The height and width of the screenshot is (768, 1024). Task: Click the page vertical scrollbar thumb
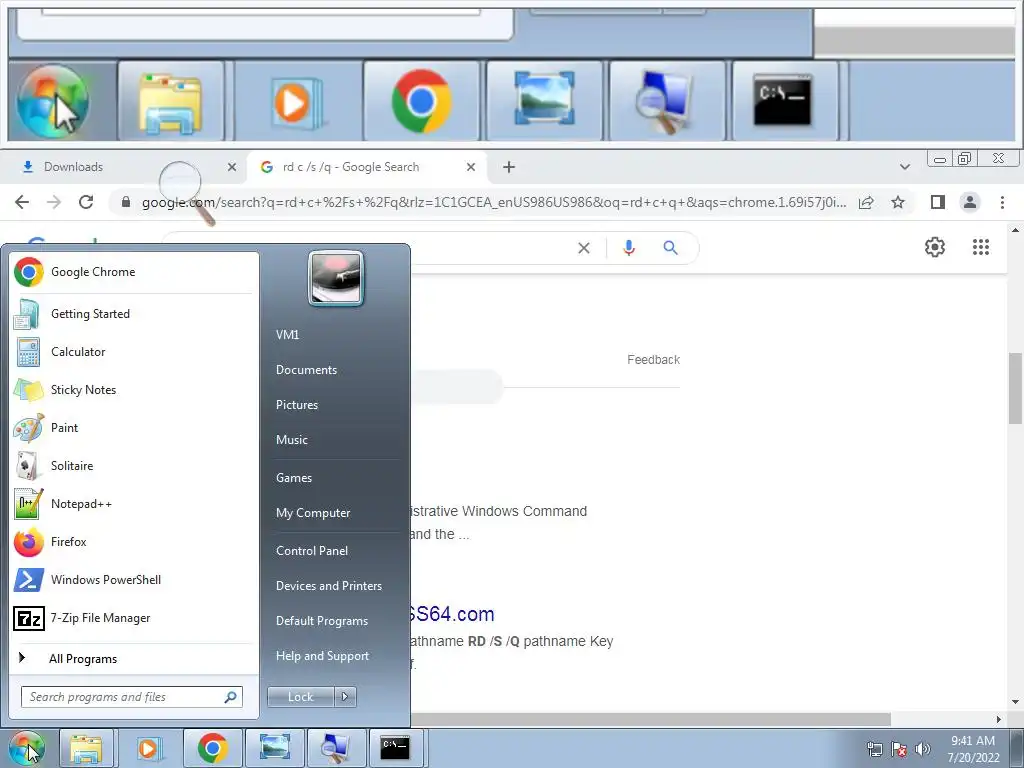point(1015,388)
